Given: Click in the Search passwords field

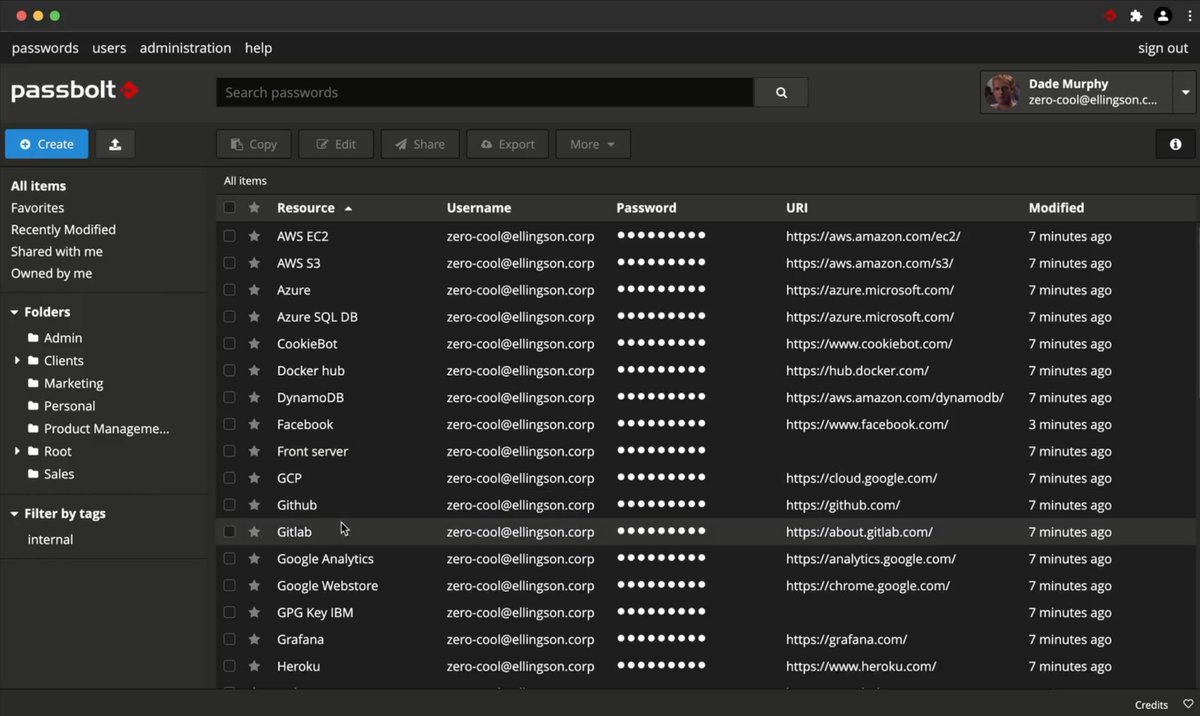Looking at the screenshot, I should 485,92.
